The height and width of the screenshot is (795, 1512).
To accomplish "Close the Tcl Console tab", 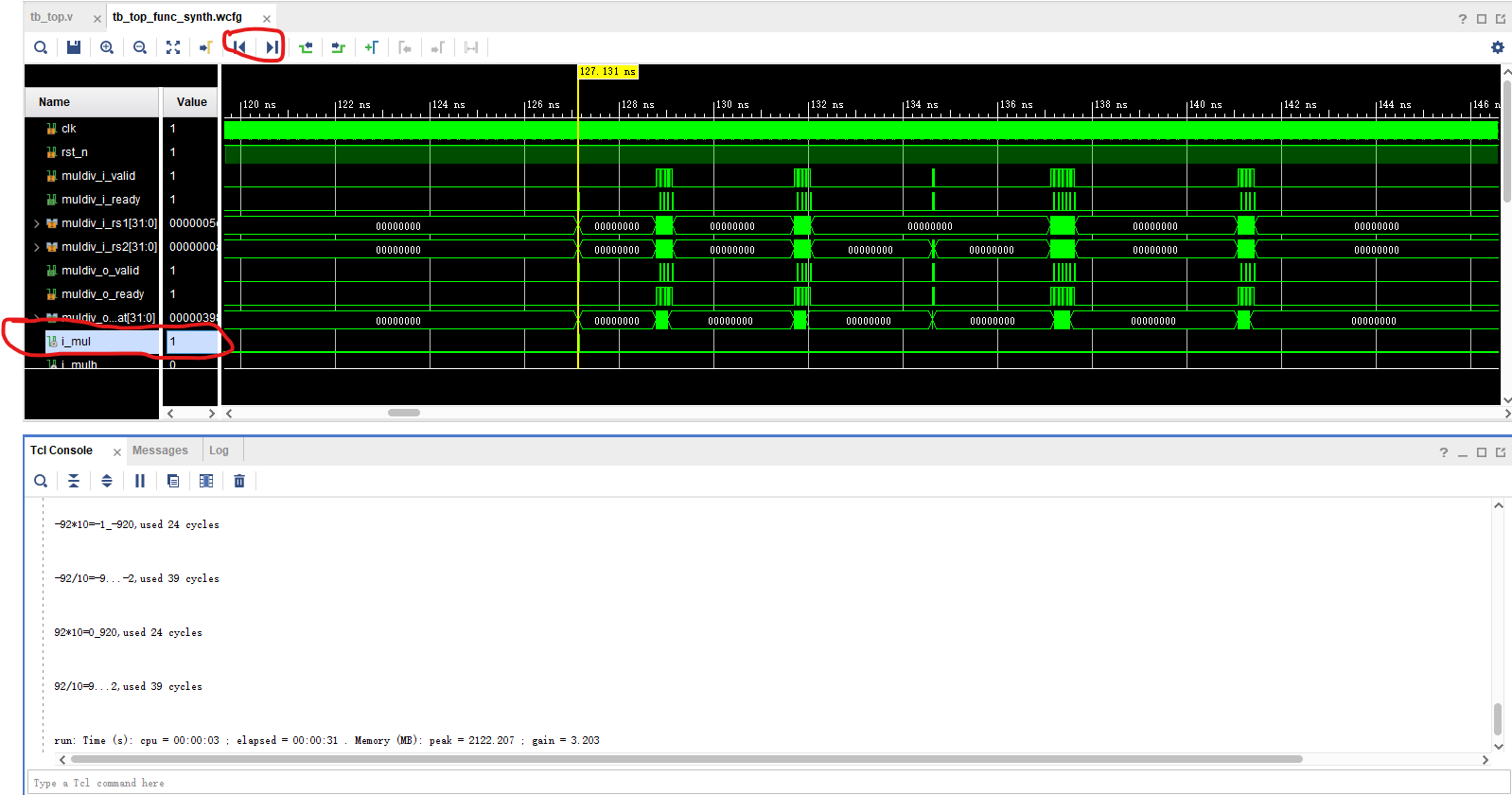I will tap(117, 452).
